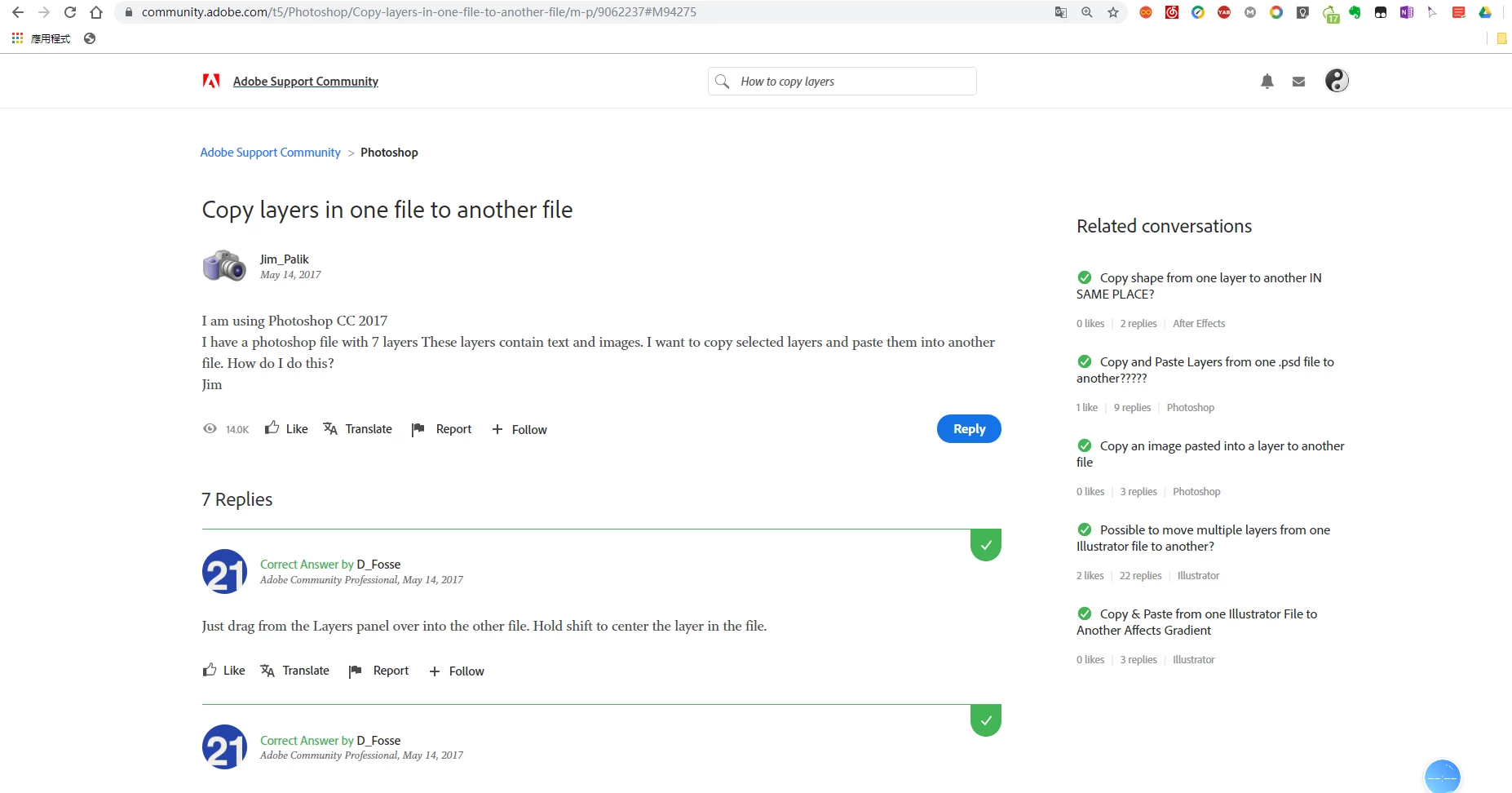Open the OneNote browser extension
The width and height of the screenshot is (1512, 793).
[1407, 12]
